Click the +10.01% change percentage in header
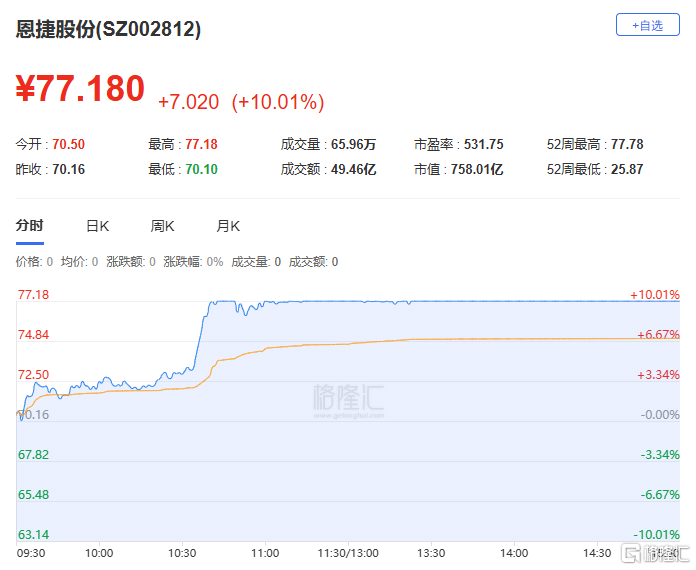696x570 pixels. [278, 101]
